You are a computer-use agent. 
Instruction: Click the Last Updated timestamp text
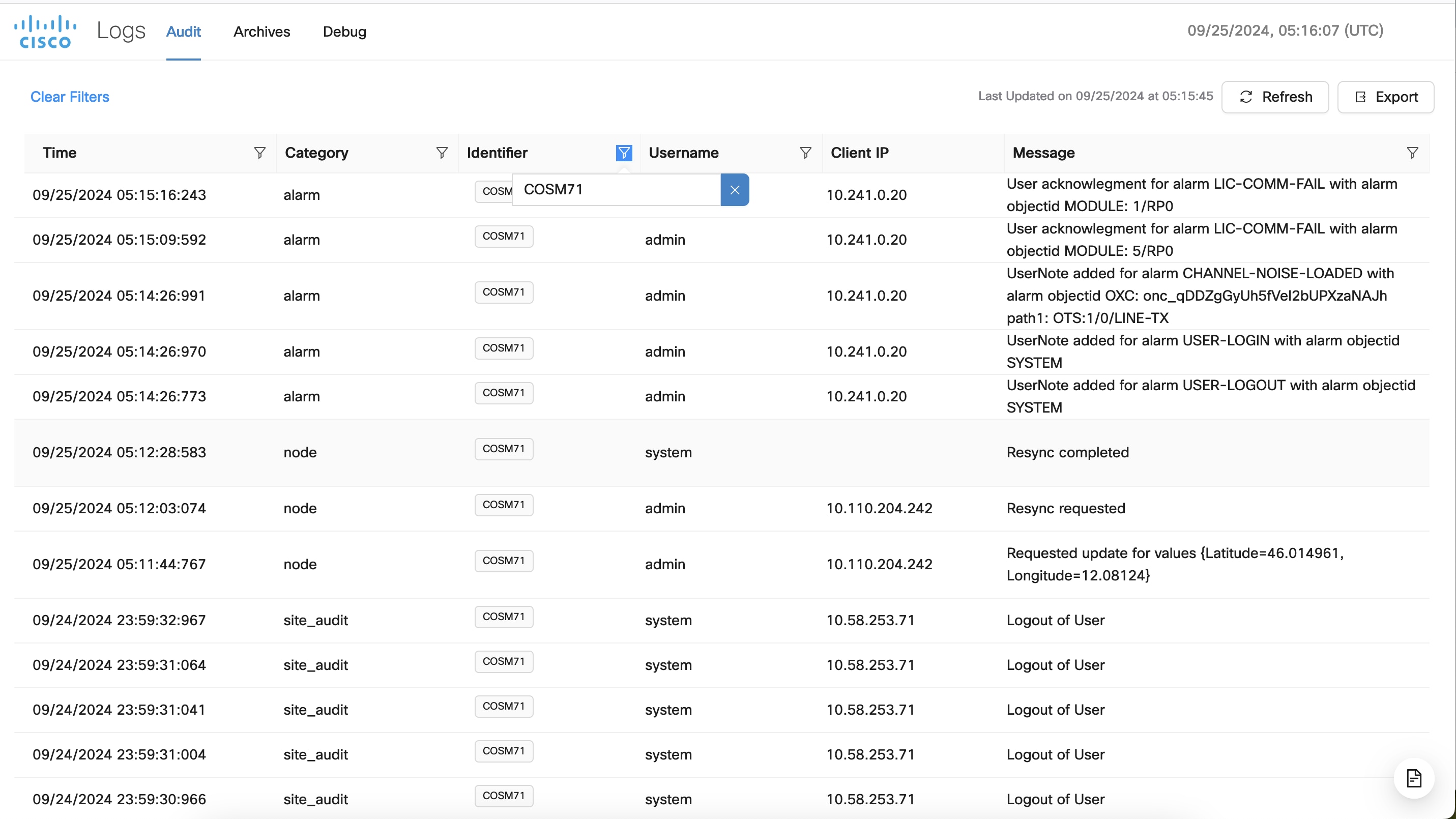(x=1095, y=96)
